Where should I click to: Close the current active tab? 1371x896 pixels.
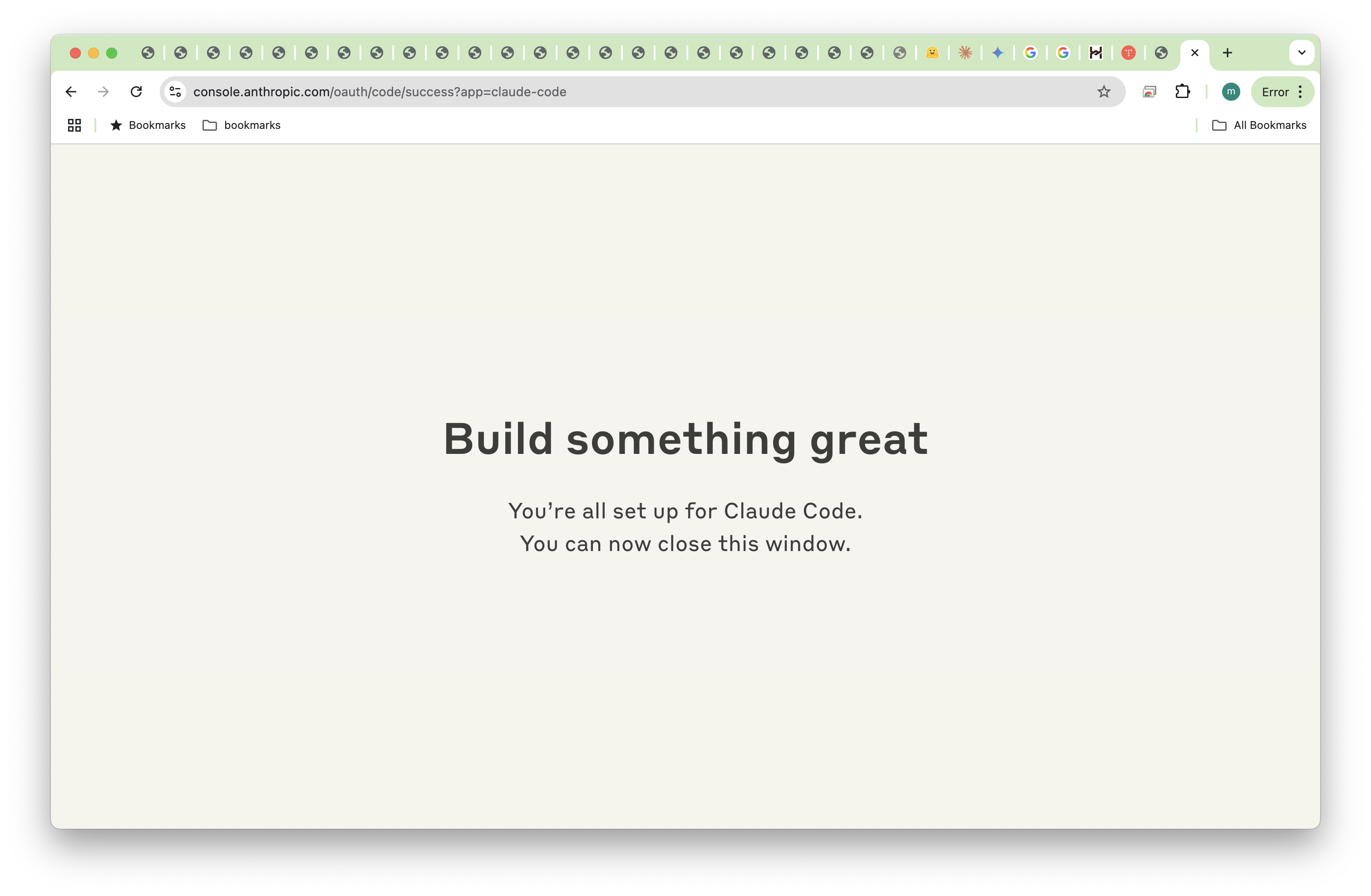tap(1194, 53)
